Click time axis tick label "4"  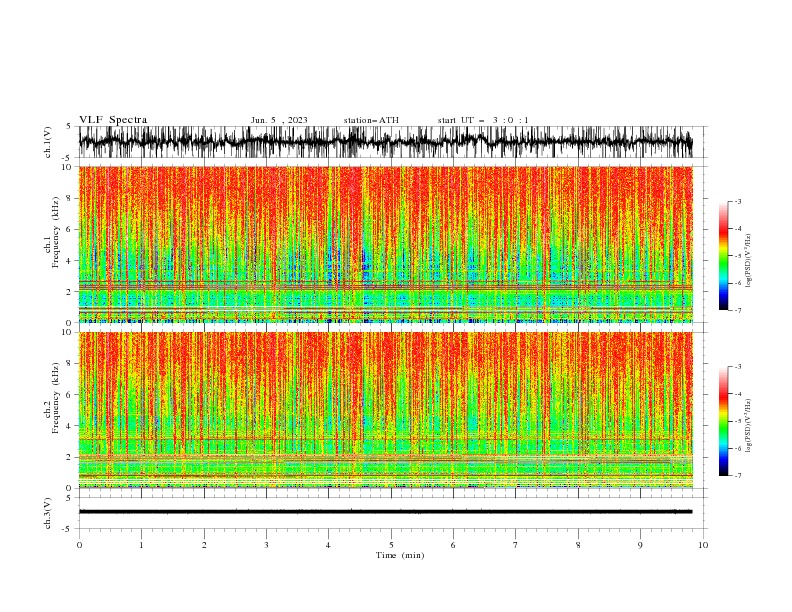(x=329, y=545)
